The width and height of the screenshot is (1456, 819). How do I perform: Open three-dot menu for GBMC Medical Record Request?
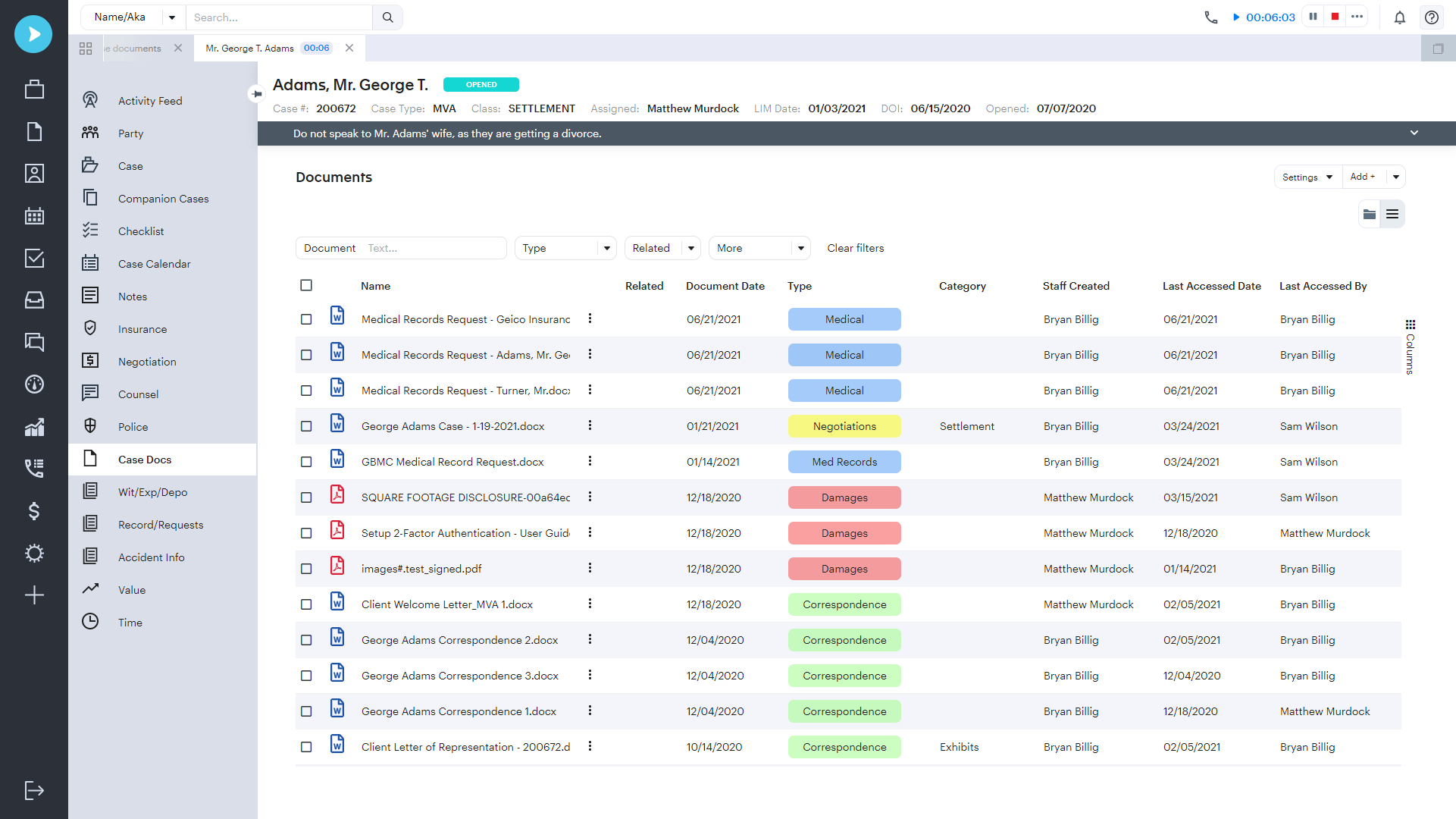click(590, 461)
